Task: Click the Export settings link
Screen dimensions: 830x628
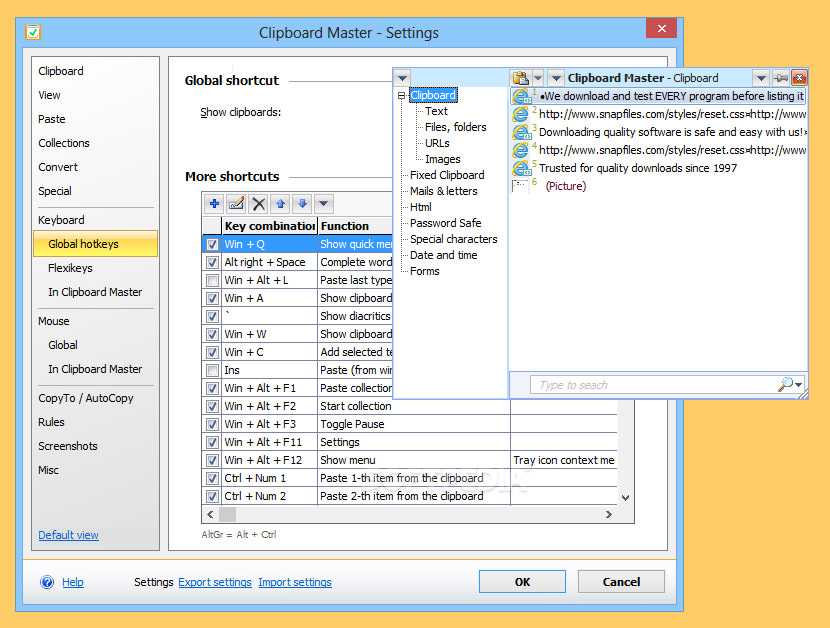Action: pyautogui.click(x=215, y=582)
